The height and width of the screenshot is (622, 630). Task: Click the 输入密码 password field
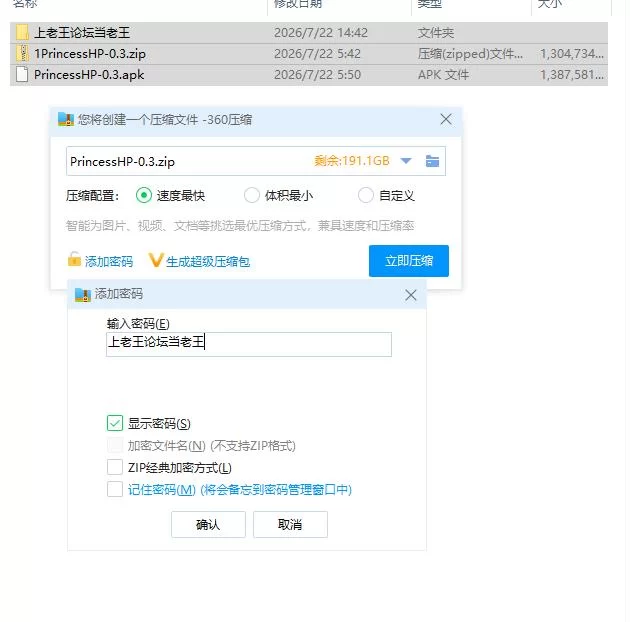249,344
